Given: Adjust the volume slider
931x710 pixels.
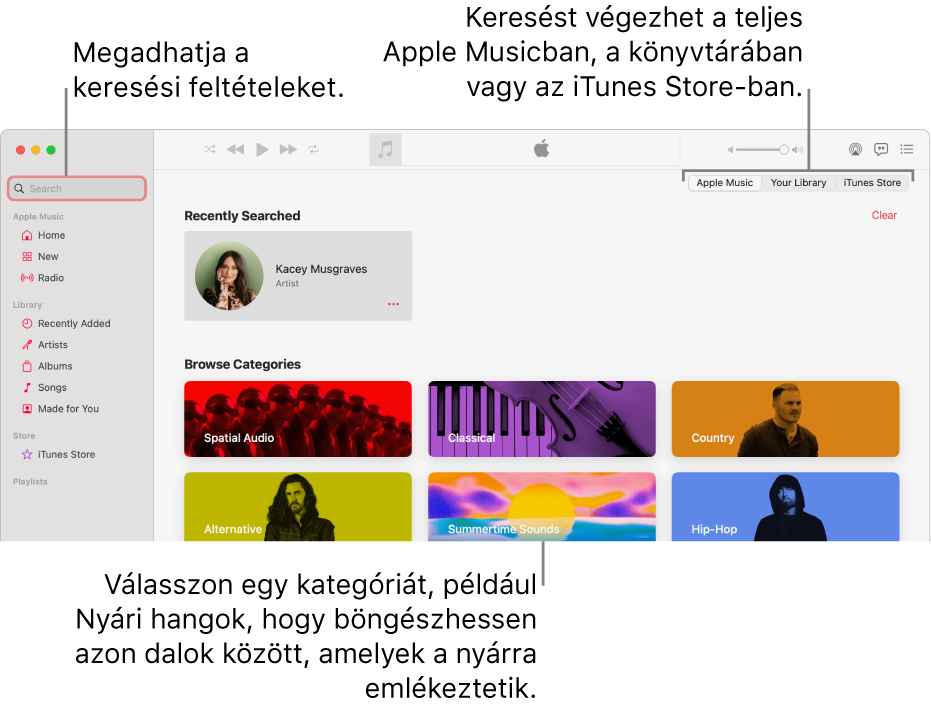Looking at the screenshot, I should 762,150.
